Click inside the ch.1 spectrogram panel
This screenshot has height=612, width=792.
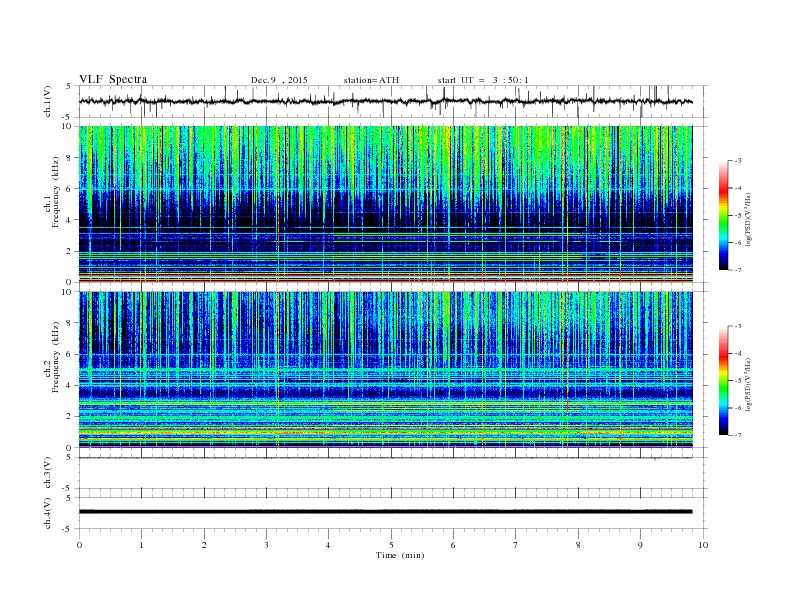coord(385,204)
